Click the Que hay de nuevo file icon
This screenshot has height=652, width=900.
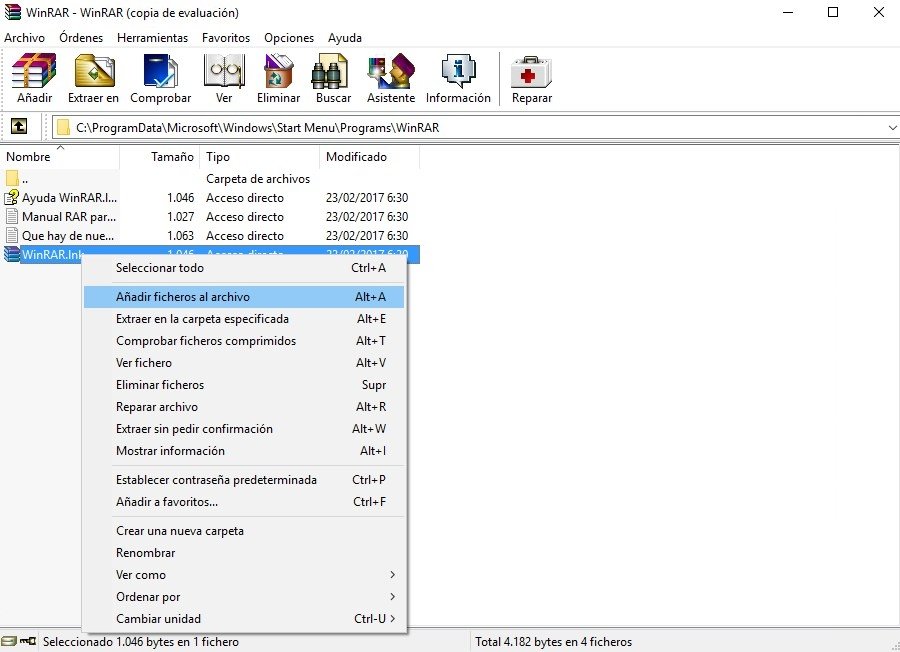click(x=11, y=235)
